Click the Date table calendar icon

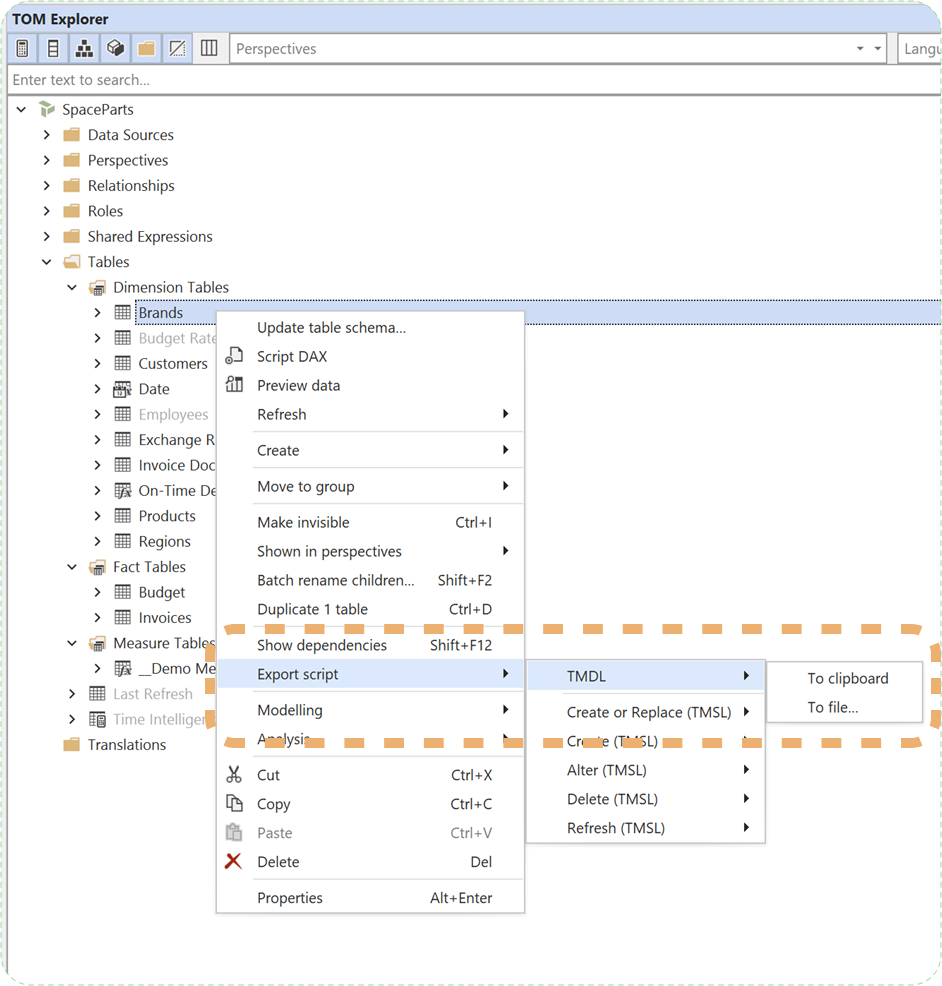(121, 389)
